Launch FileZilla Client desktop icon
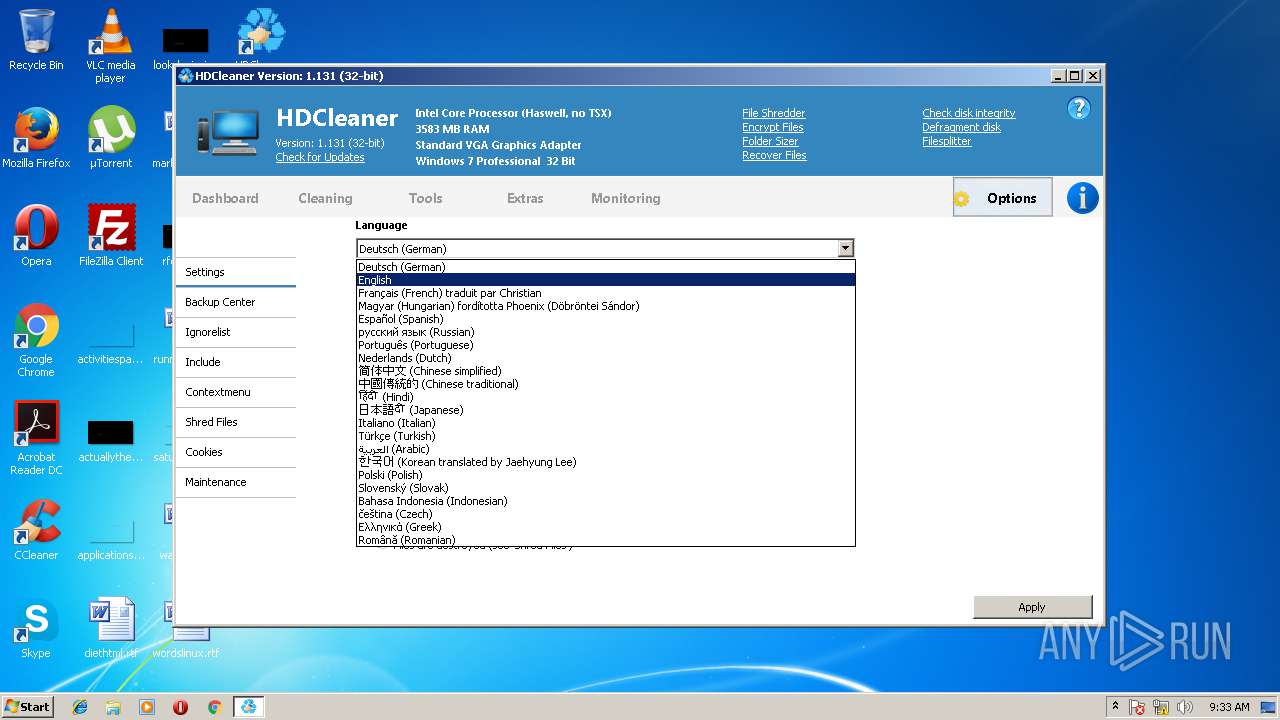1280x720 pixels. coord(111,236)
